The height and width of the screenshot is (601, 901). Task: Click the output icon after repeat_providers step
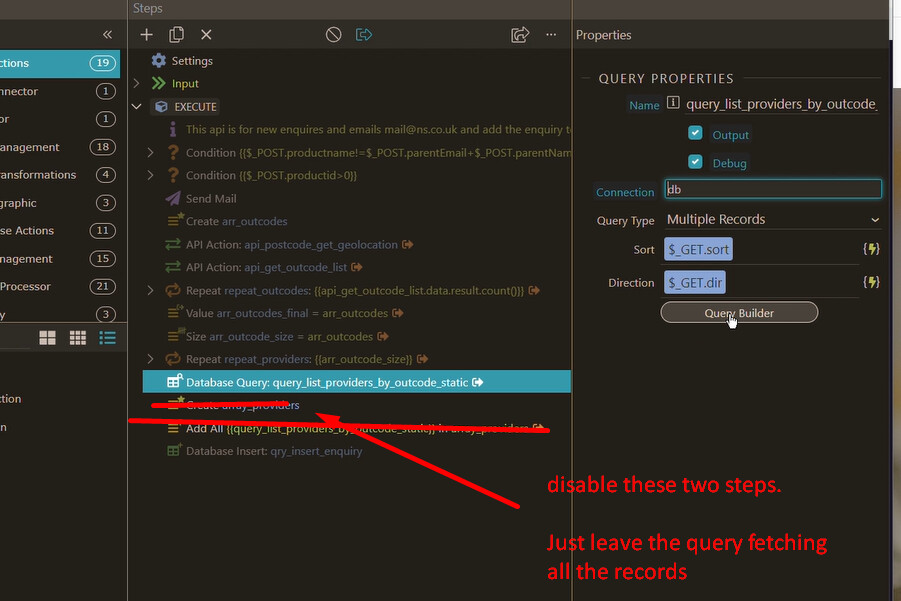coord(422,359)
